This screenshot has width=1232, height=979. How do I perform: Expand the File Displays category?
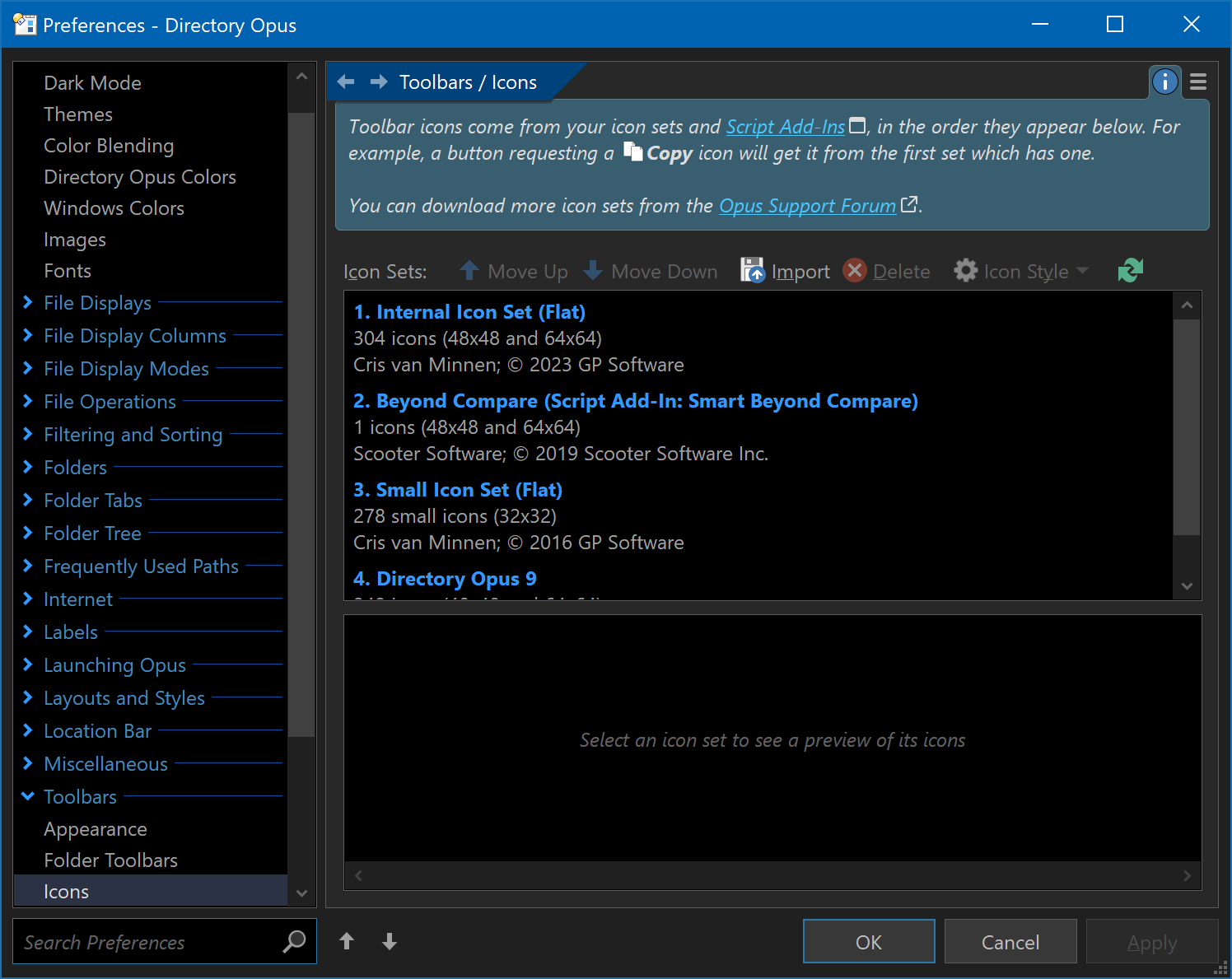[x=28, y=302]
